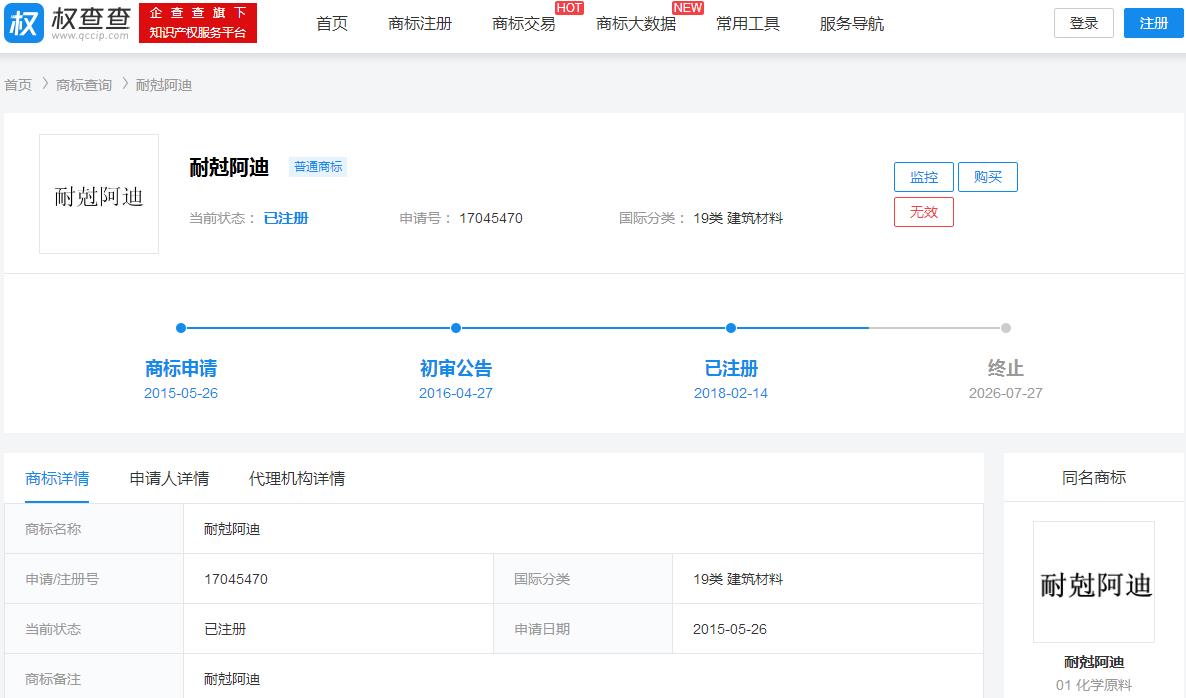Open the 企查查旗下 red banner
1186x698 pixels.
pyautogui.click(x=198, y=22)
